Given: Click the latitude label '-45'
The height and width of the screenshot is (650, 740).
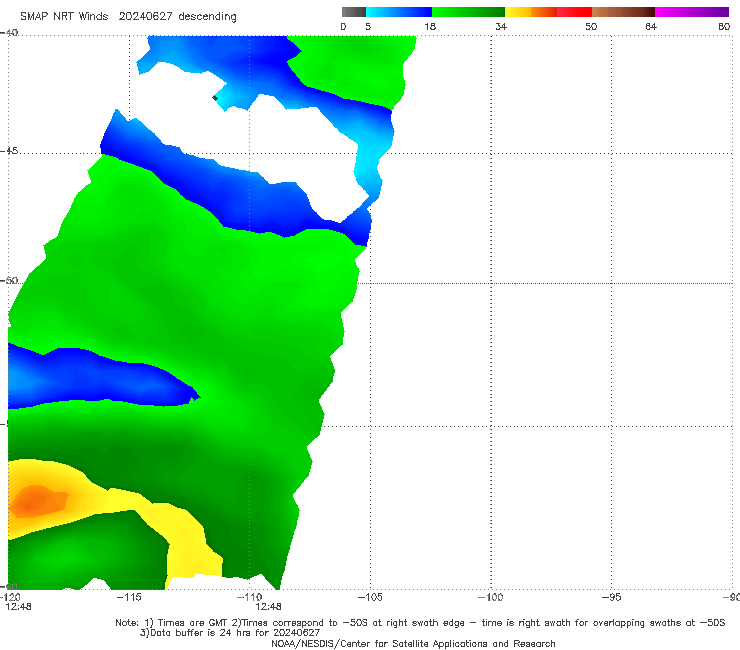Looking at the screenshot, I should (x=9, y=151).
